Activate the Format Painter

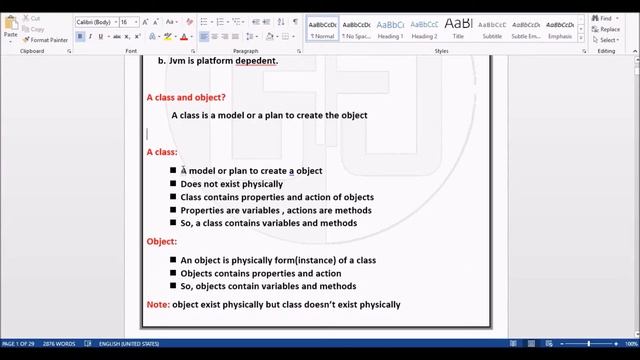tap(45, 40)
